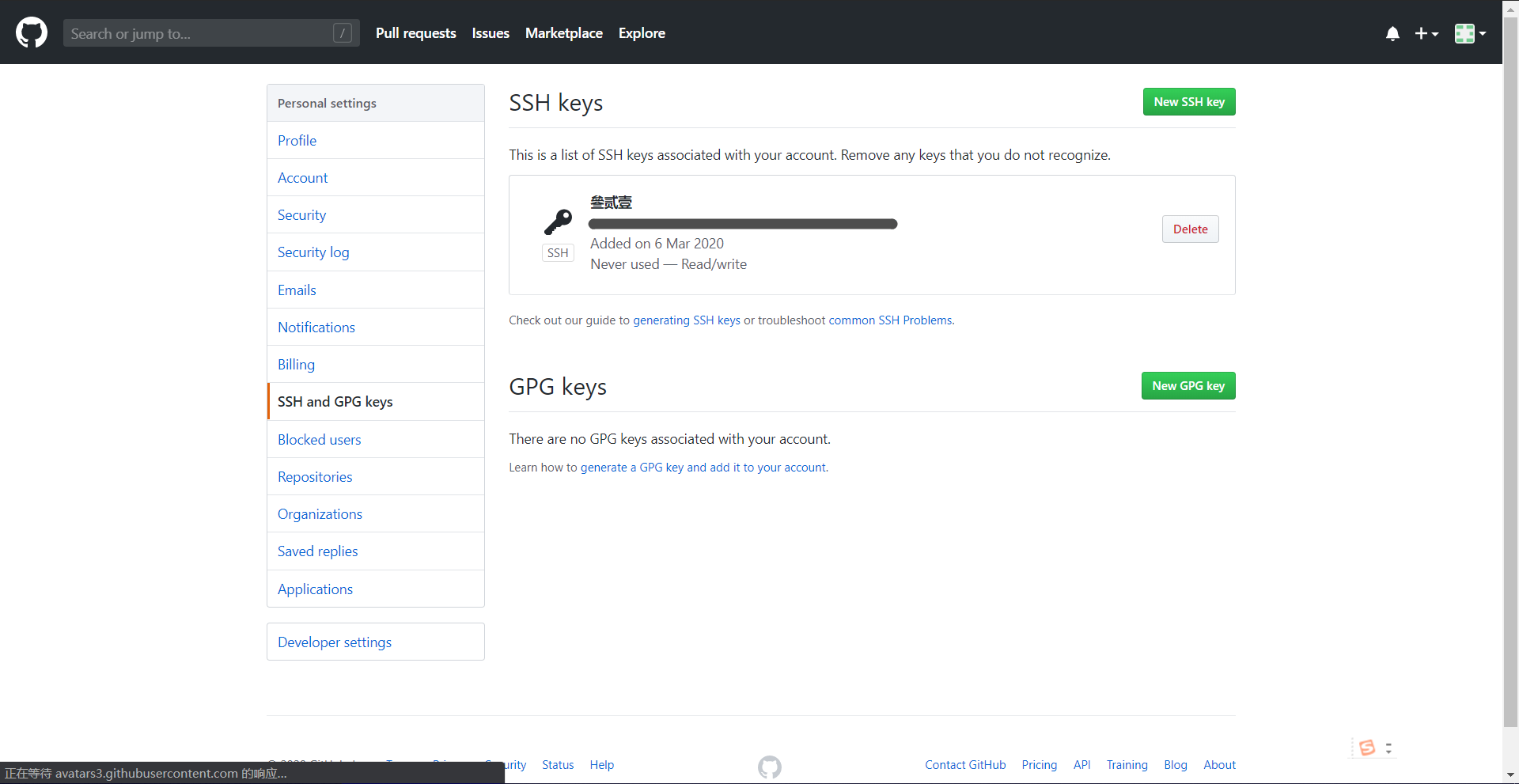Click the scrollbar down arrow
Screen dimensions: 1519x784
(1510, 775)
